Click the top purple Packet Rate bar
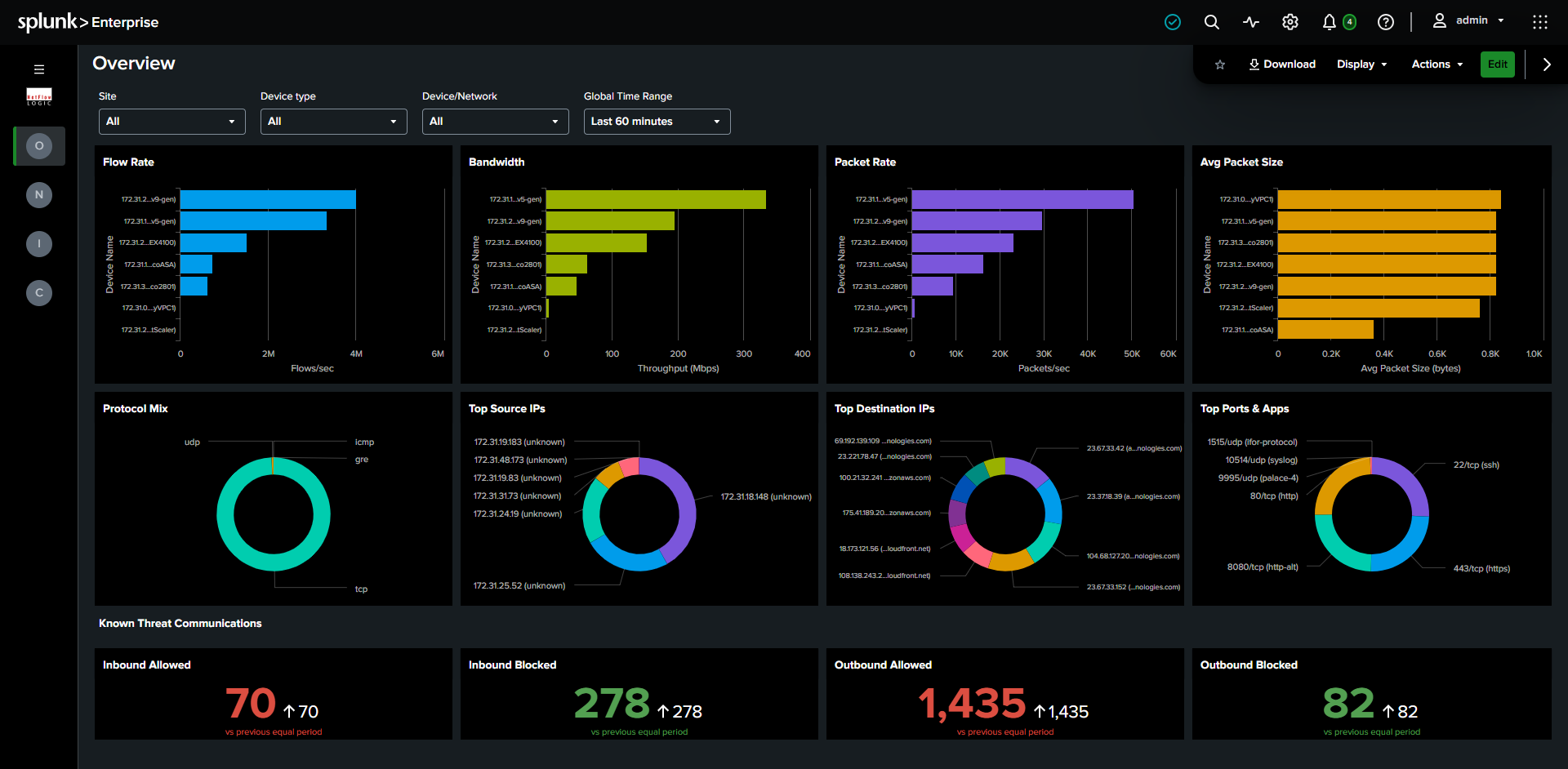Image resolution: width=1568 pixels, height=769 pixels. tap(1022, 200)
